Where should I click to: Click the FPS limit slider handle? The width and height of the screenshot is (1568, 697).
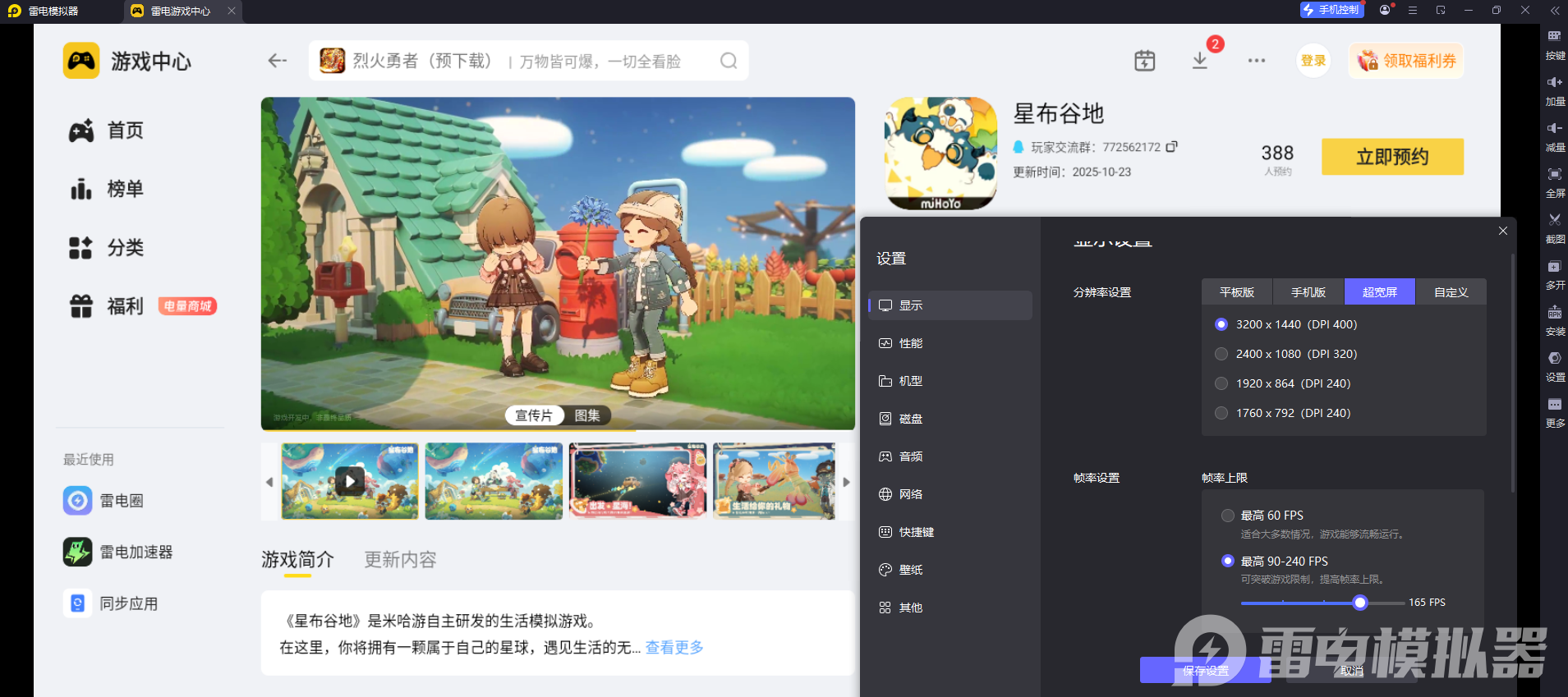click(1360, 603)
